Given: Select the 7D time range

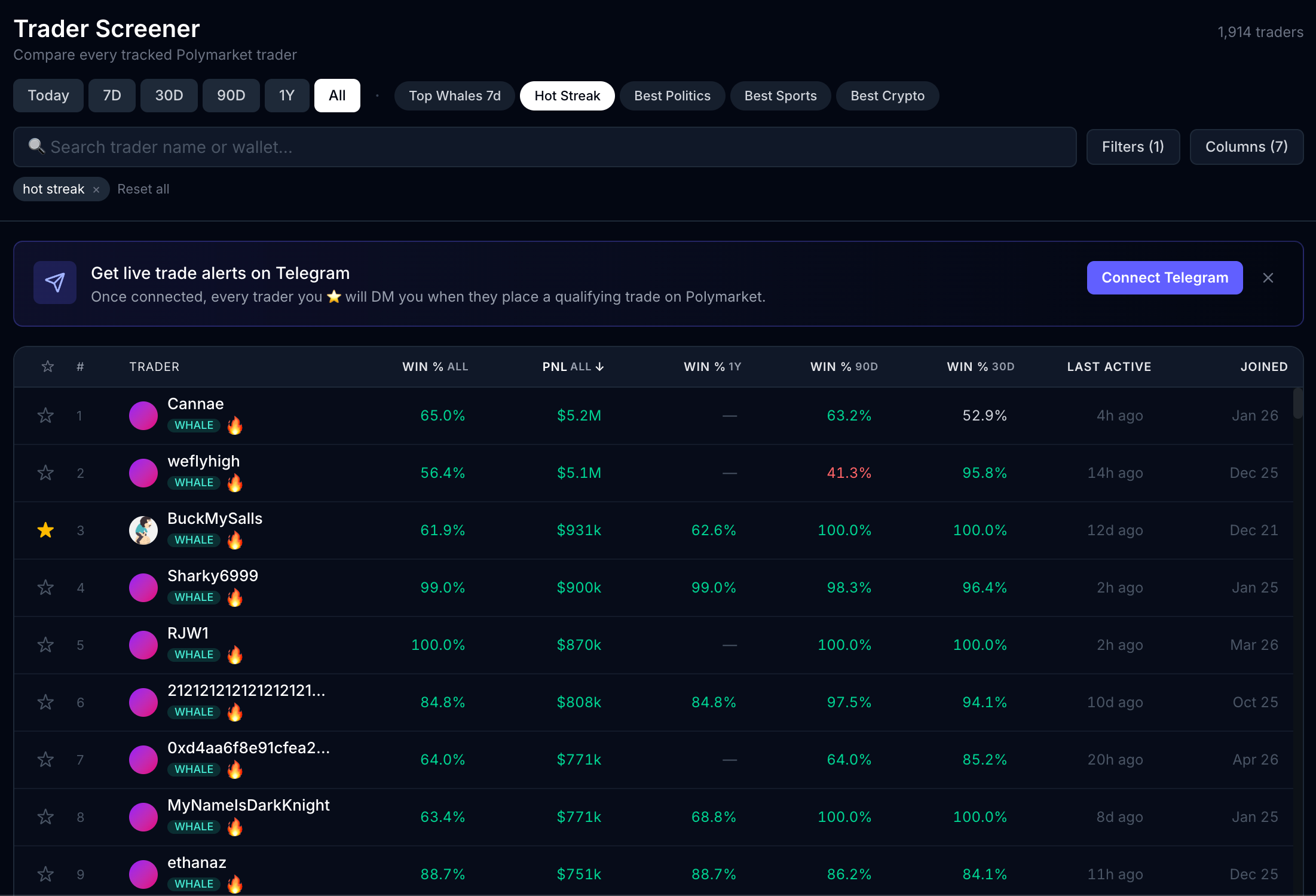Looking at the screenshot, I should pos(112,96).
